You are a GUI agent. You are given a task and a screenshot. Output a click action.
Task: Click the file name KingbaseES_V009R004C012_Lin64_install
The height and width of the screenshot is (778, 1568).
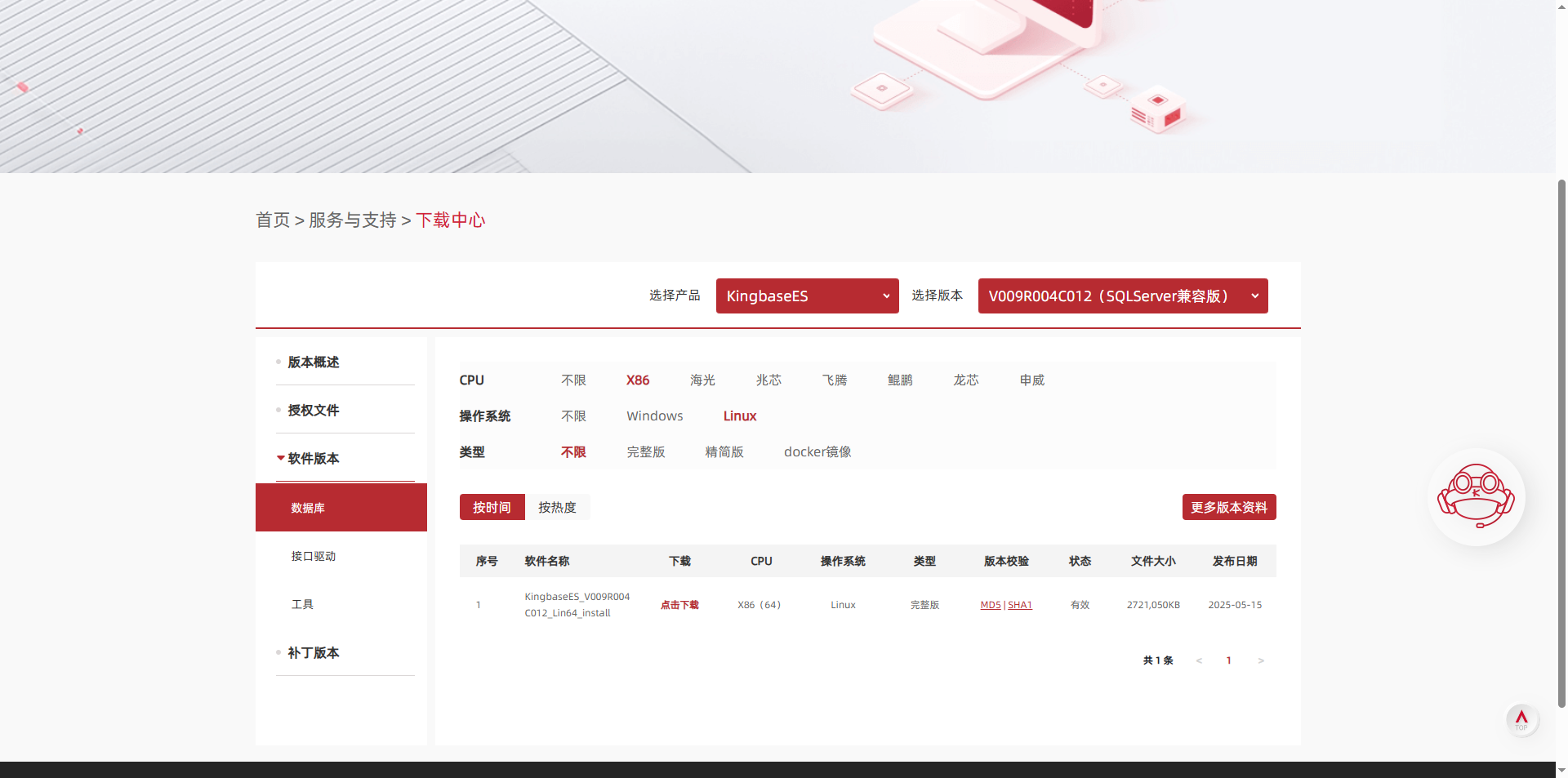577,605
